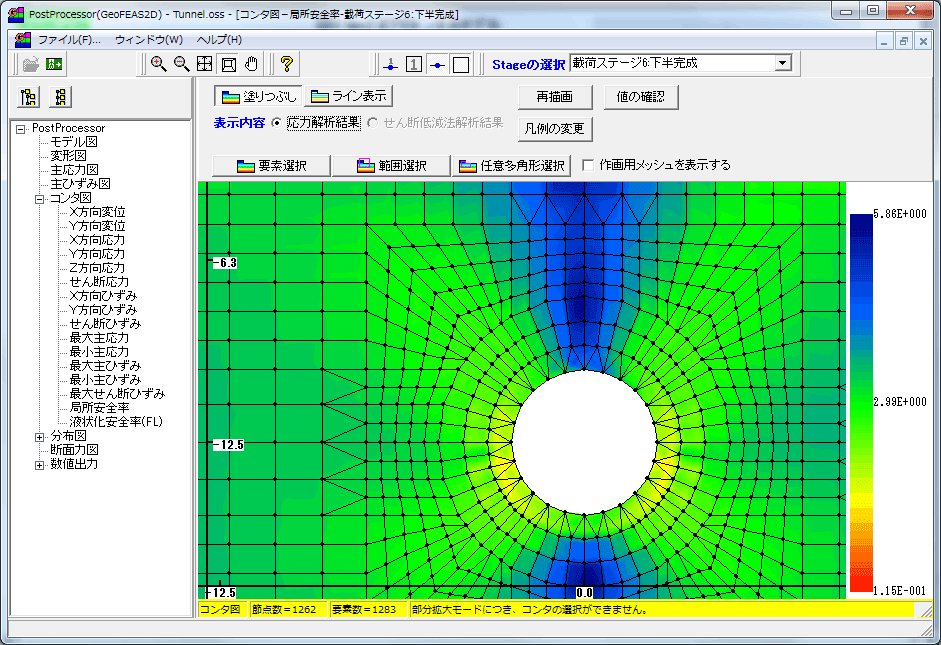
Task: Select X方向応力 in the tree
Action: tap(97, 240)
